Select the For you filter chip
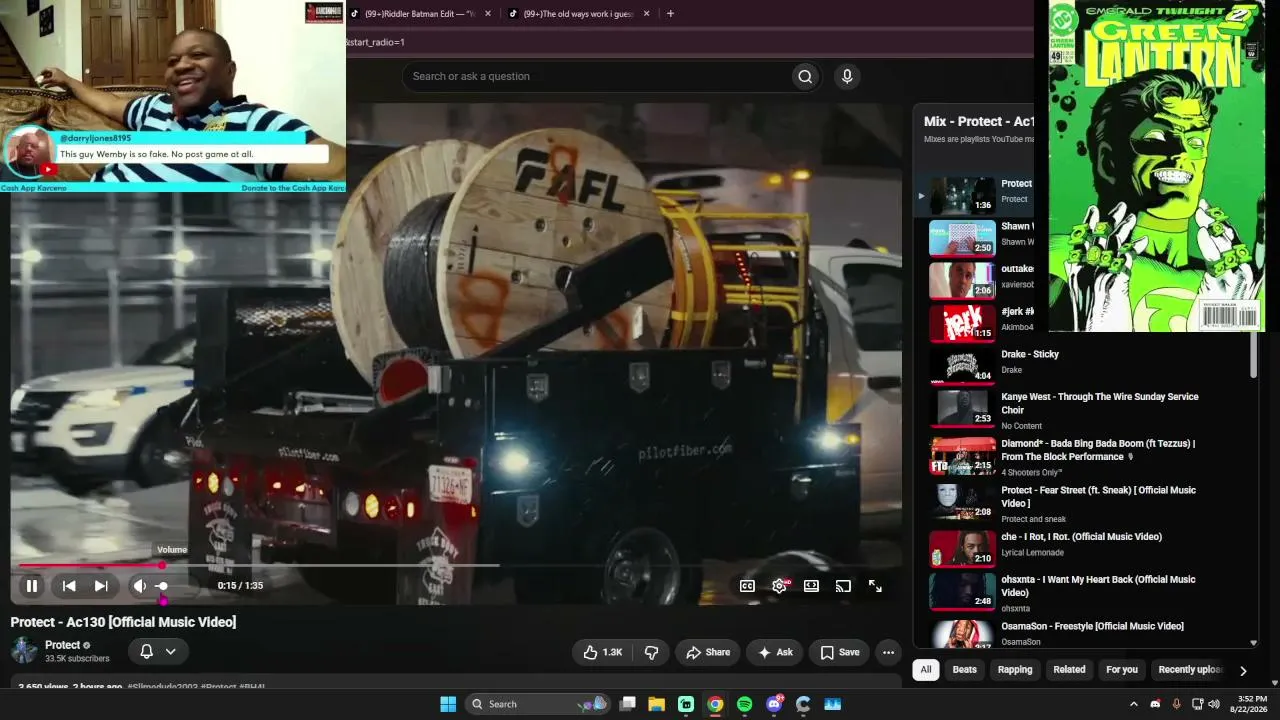The image size is (1280, 720). tap(1122, 670)
